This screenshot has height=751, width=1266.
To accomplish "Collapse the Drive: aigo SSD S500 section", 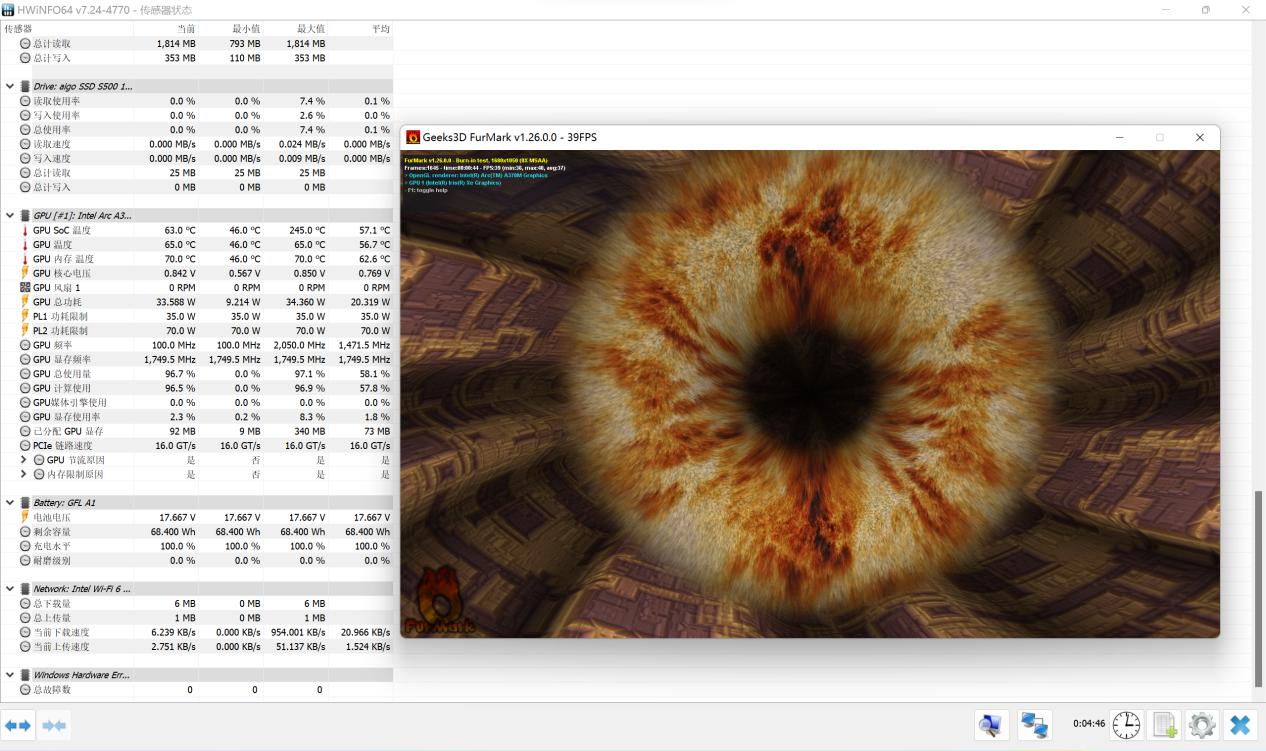I will tap(9, 86).
